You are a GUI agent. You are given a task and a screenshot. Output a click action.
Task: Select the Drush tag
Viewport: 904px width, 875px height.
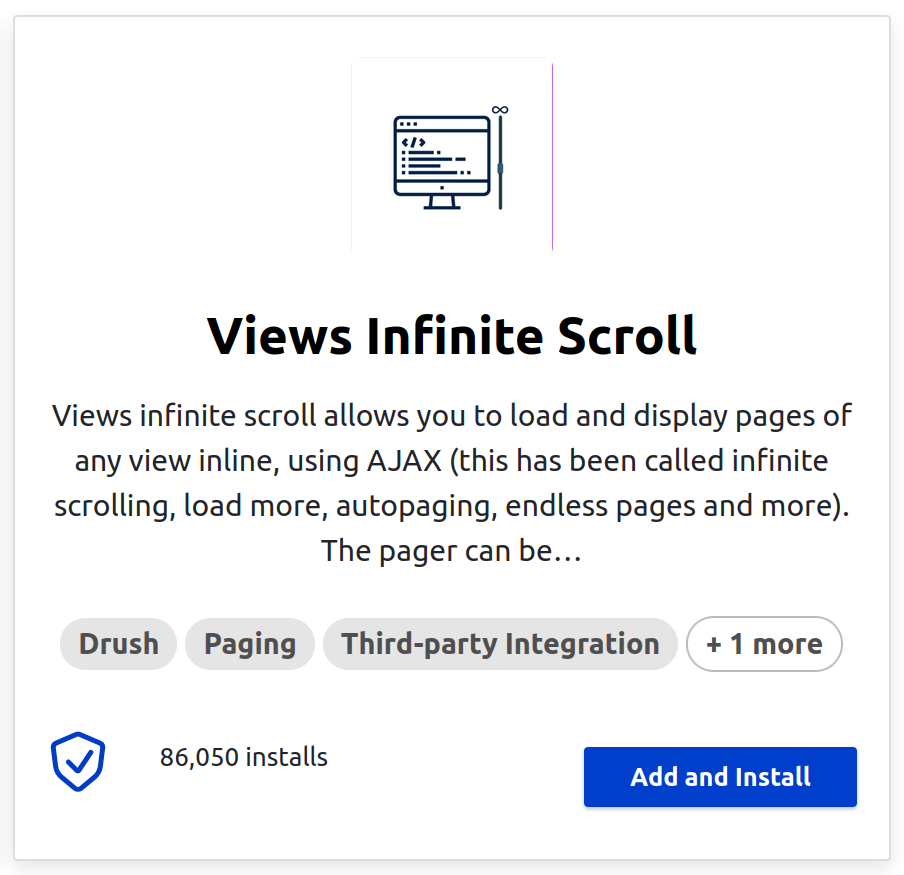(x=118, y=644)
